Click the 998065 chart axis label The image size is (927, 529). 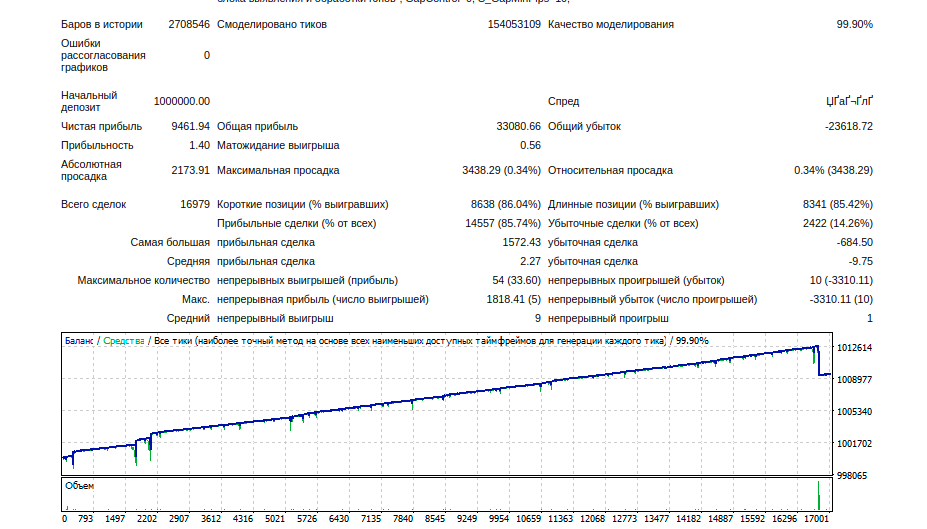[x=852, y=475]
